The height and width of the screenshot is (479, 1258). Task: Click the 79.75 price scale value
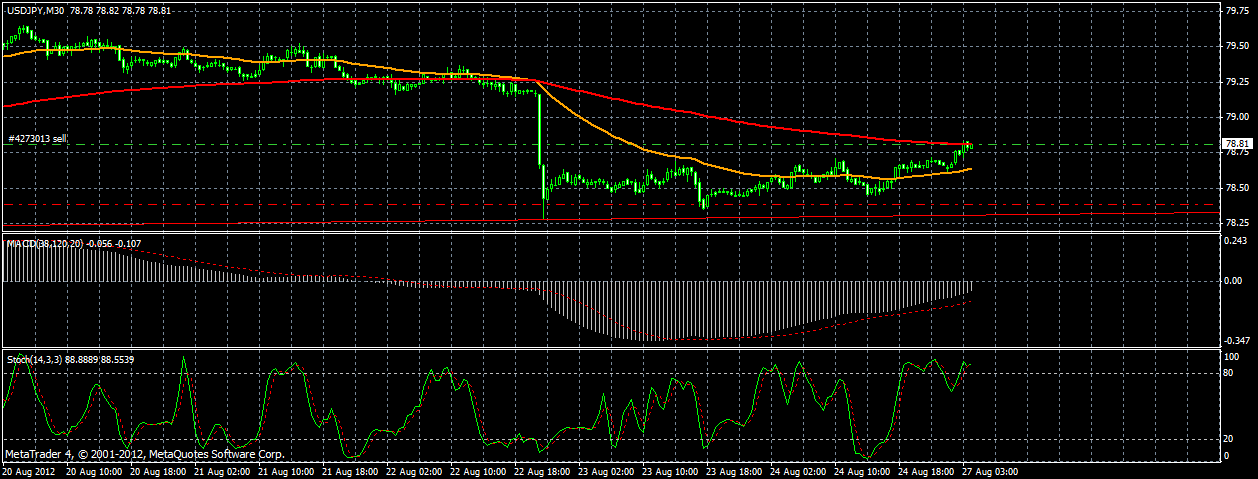click(x=1237, y=10)
